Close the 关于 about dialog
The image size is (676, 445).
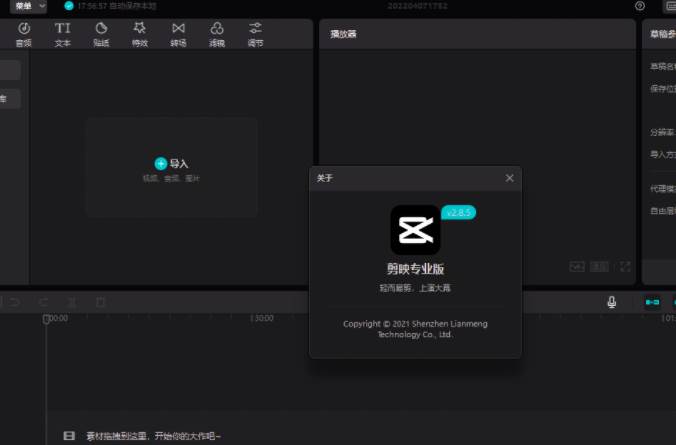click(x=510, y=178)
